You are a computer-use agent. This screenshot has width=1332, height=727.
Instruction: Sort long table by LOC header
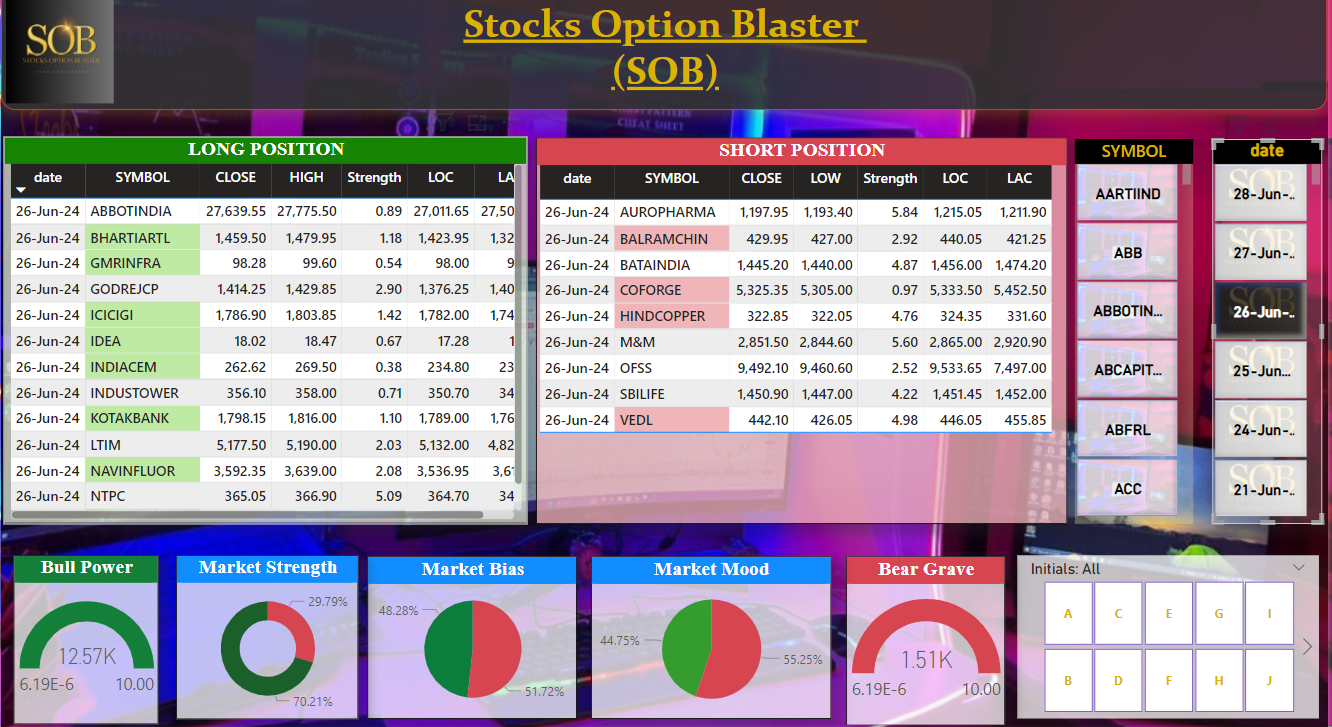click(x=441, y=178)
